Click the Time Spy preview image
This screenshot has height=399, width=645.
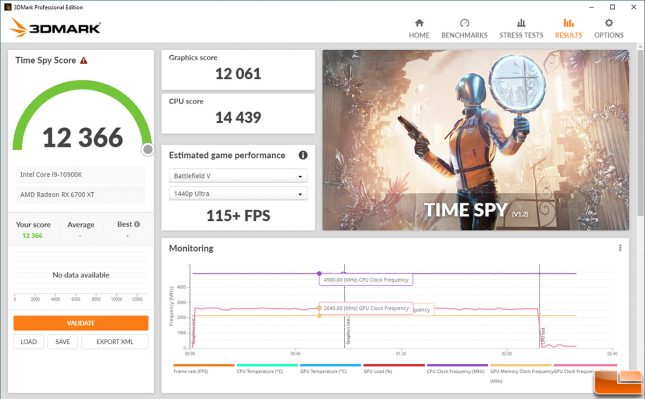point(476,140)
